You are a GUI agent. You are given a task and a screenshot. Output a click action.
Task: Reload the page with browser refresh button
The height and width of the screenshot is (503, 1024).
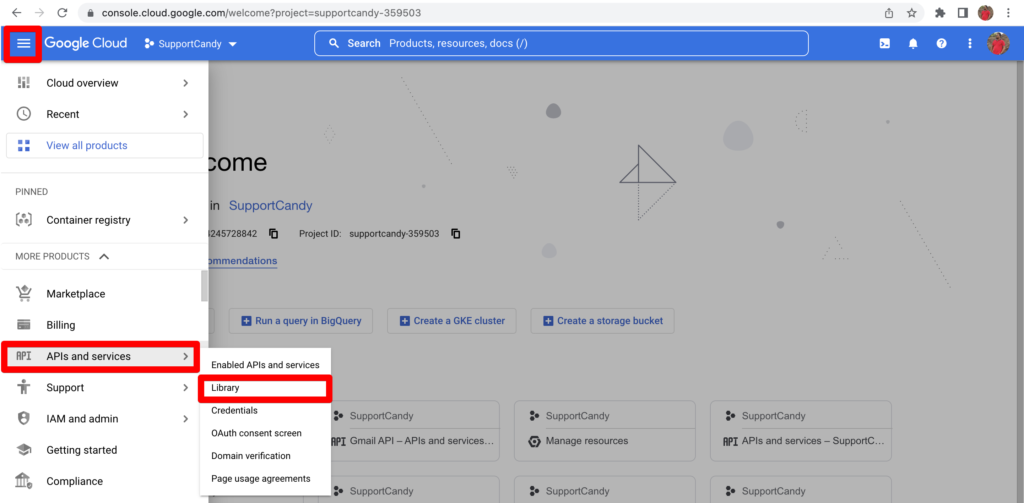pos(62,12)
